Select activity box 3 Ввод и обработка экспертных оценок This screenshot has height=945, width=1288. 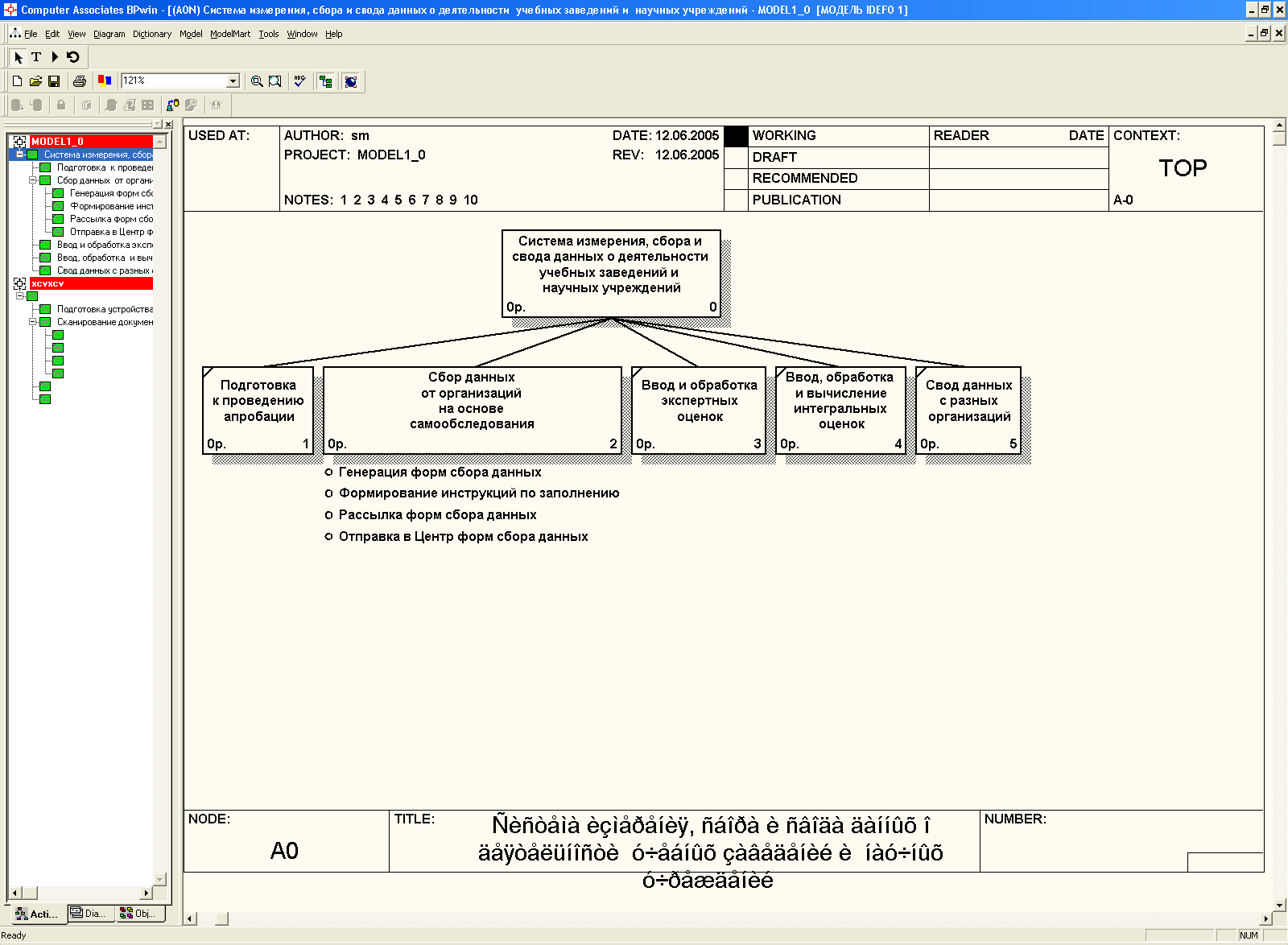pos(699,411)
